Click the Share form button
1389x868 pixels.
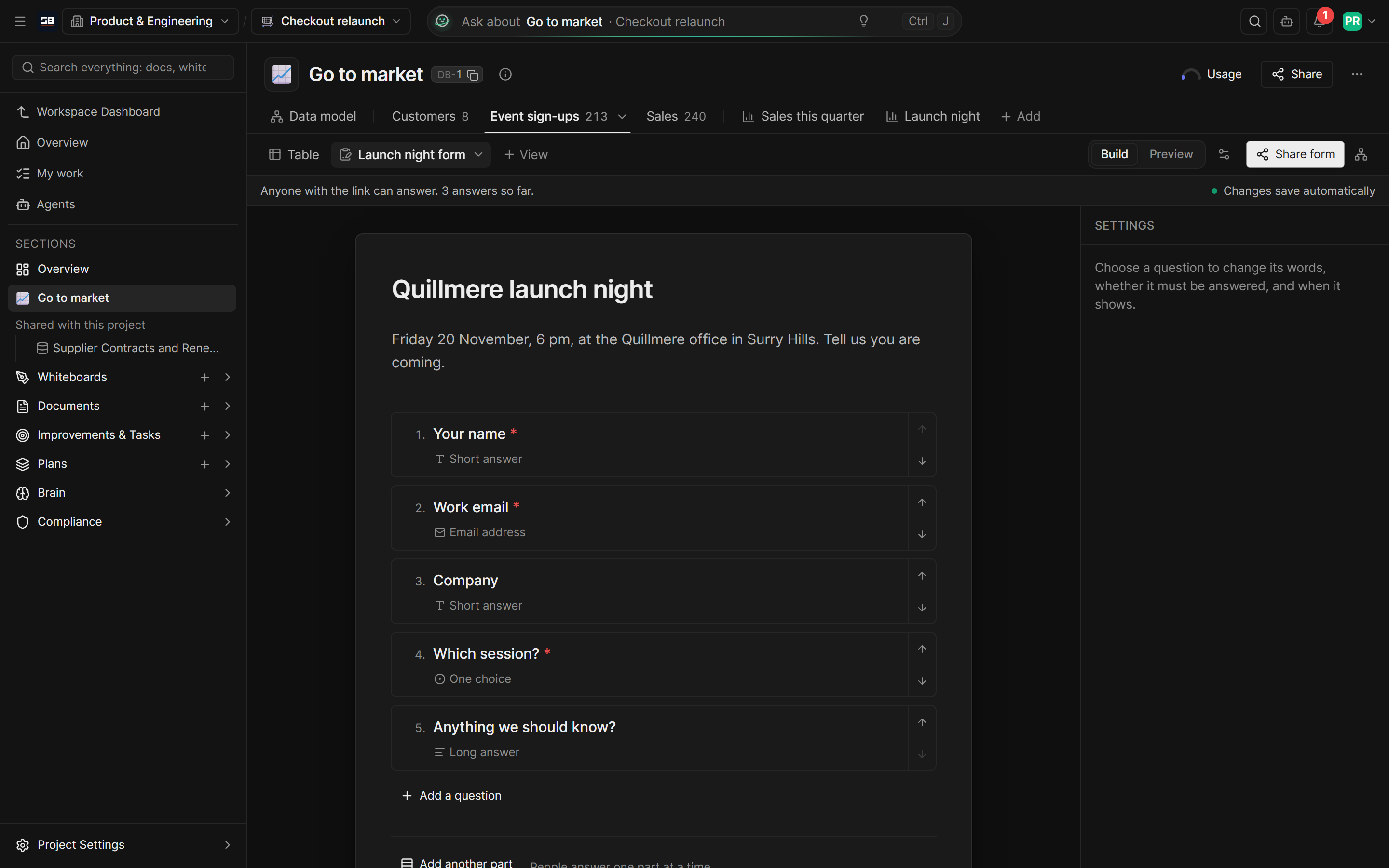point(1295,154)
